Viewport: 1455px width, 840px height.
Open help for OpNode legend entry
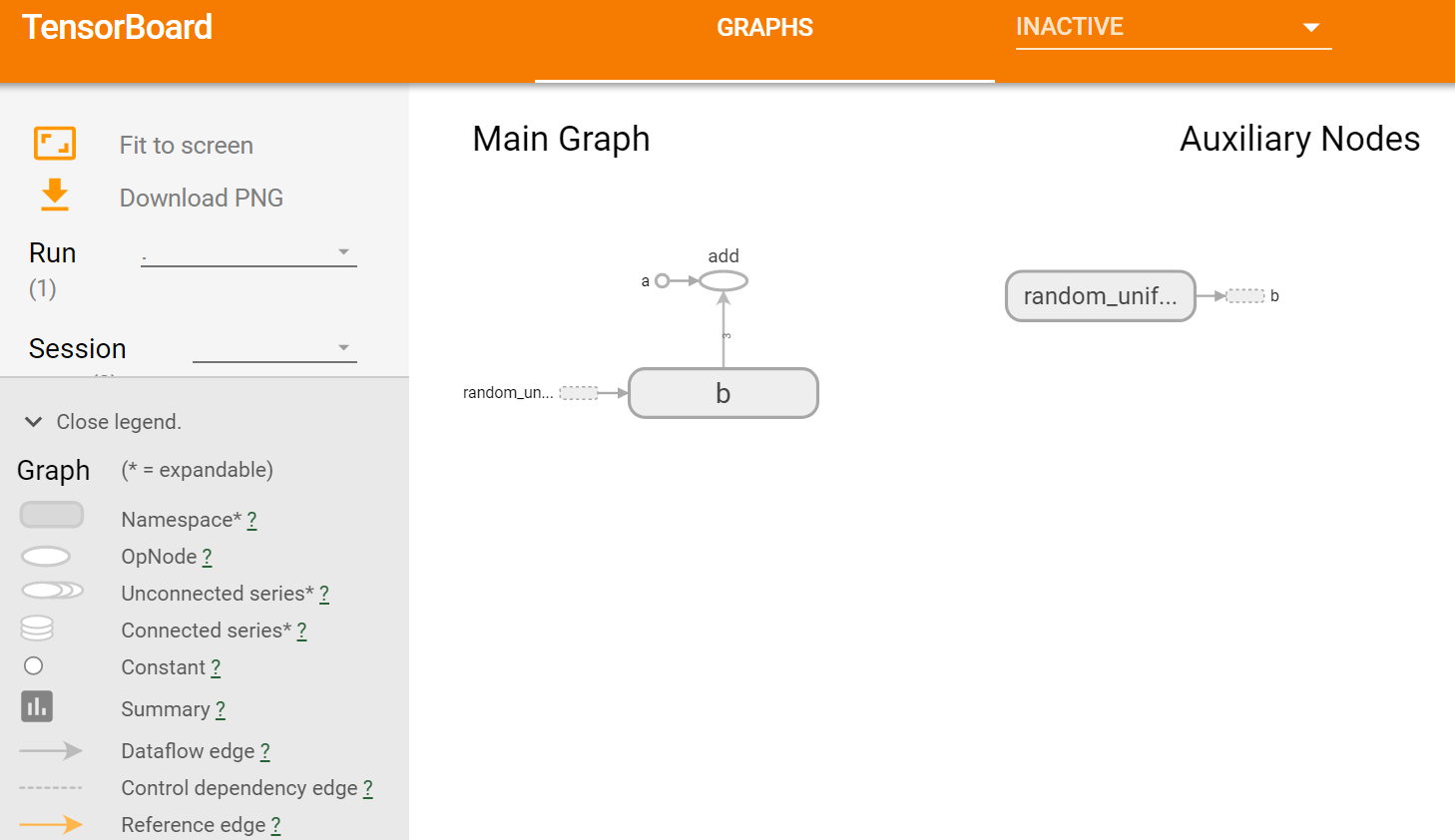(208, 557)
